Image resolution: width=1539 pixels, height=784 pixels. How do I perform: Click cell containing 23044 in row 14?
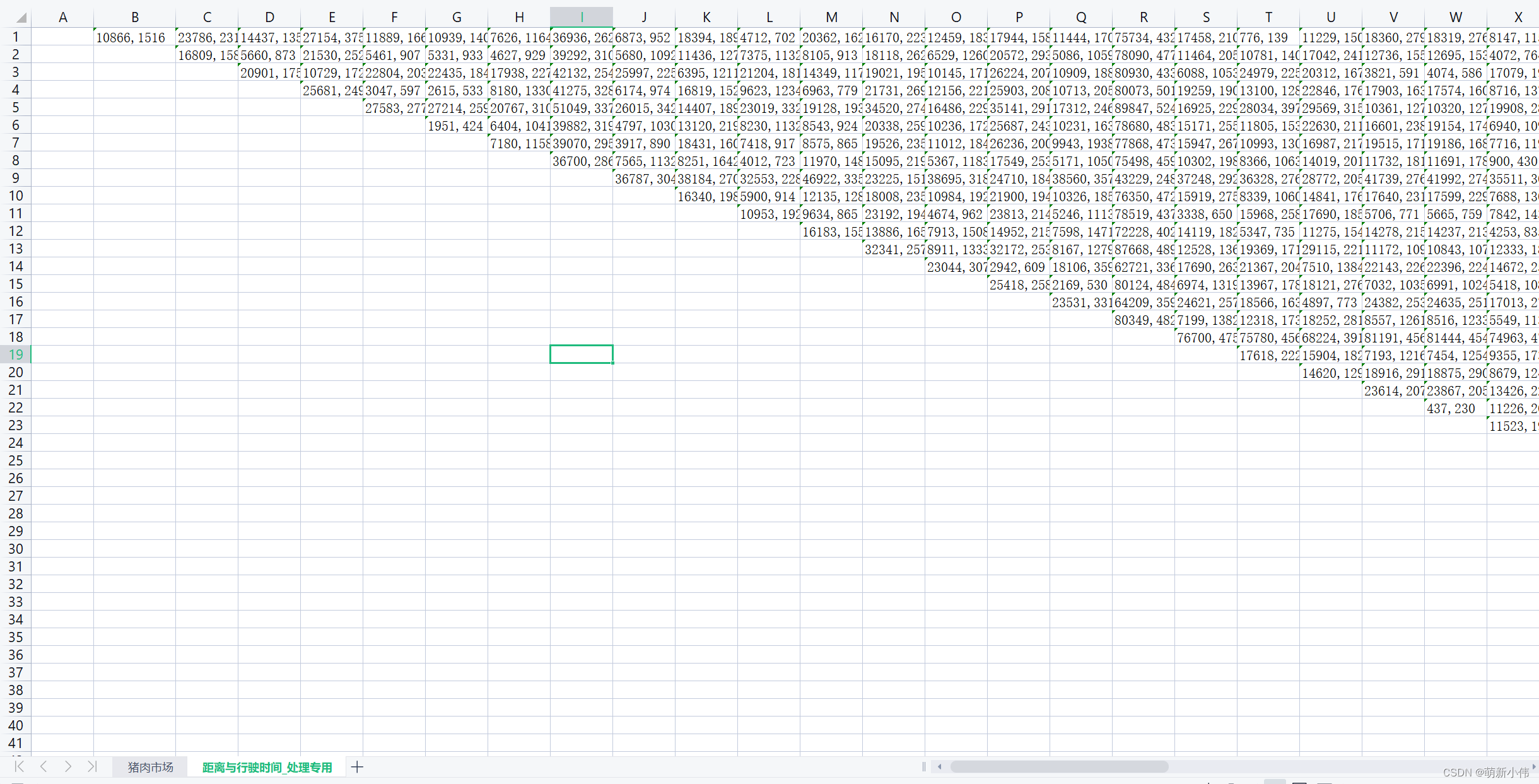point(956,267)
